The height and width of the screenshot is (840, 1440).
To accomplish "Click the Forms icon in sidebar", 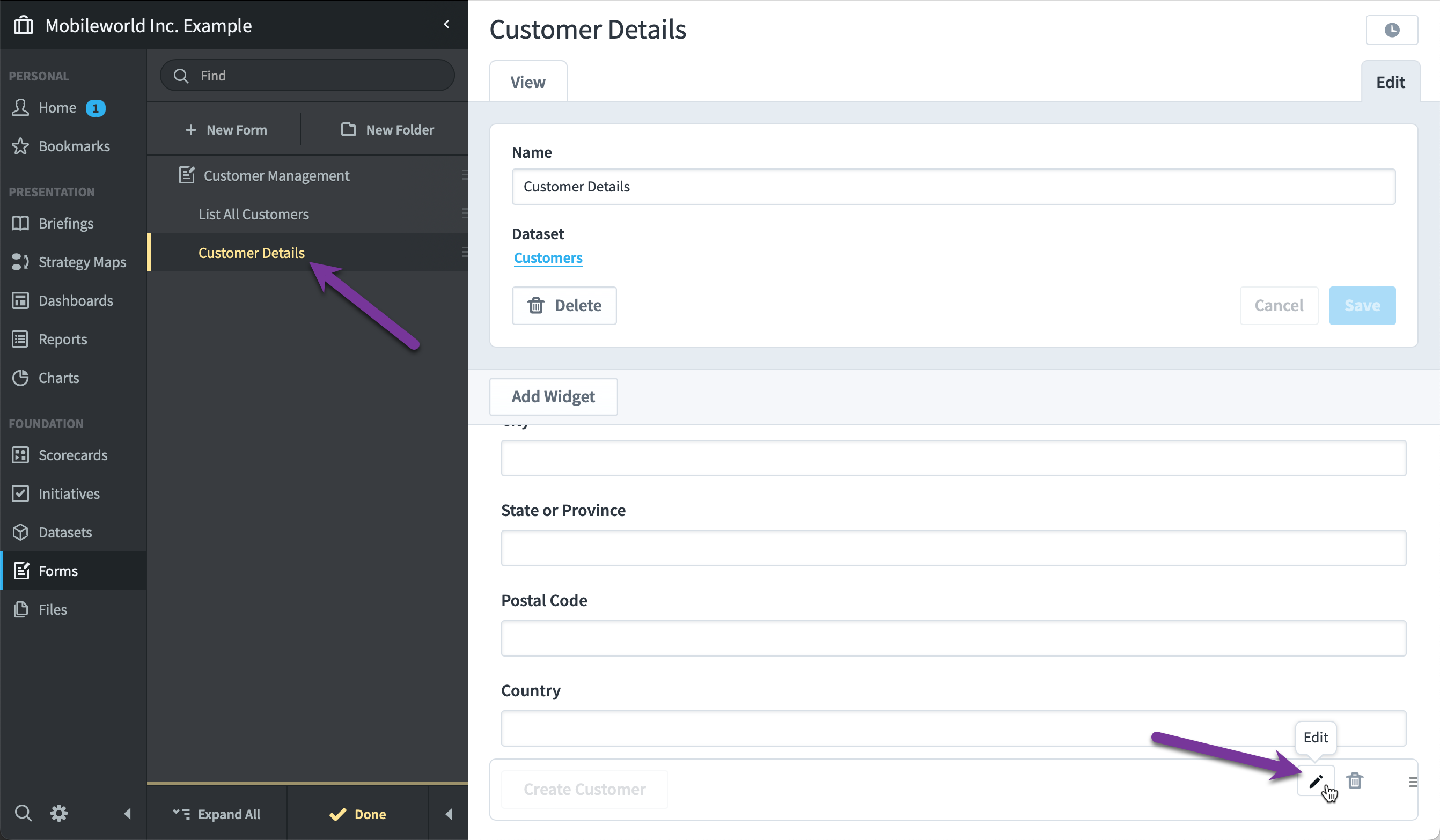I will pos(21,570).
